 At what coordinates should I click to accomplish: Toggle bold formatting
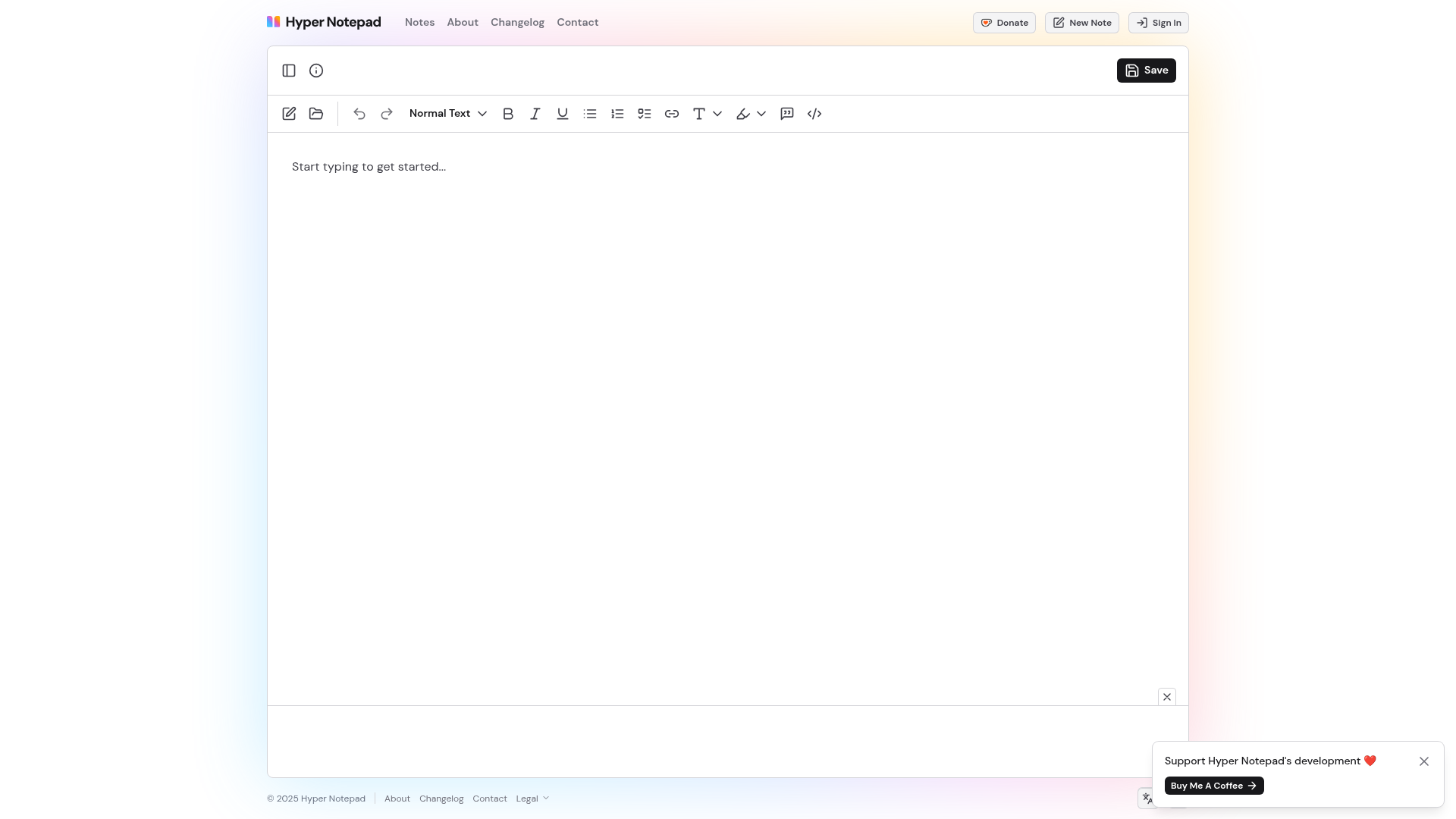point(508,114)
